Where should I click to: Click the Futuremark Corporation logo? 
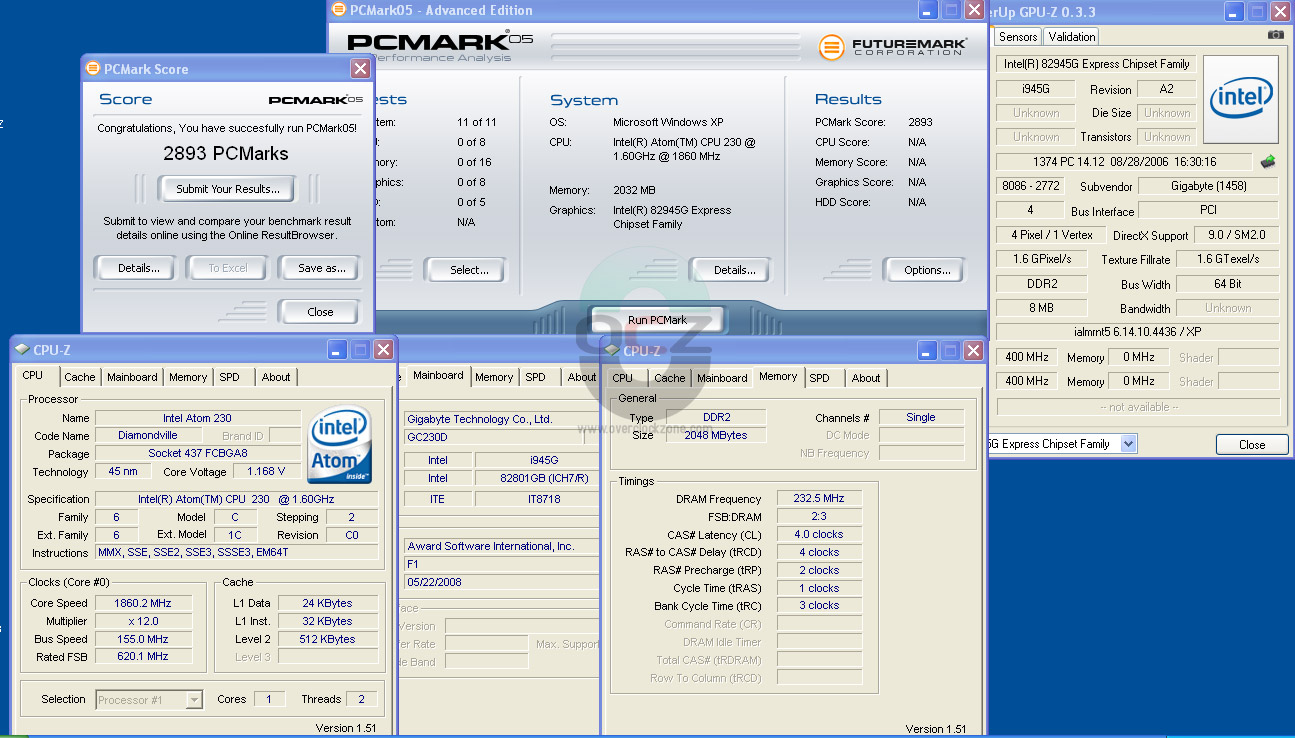[x=892, y=47]
